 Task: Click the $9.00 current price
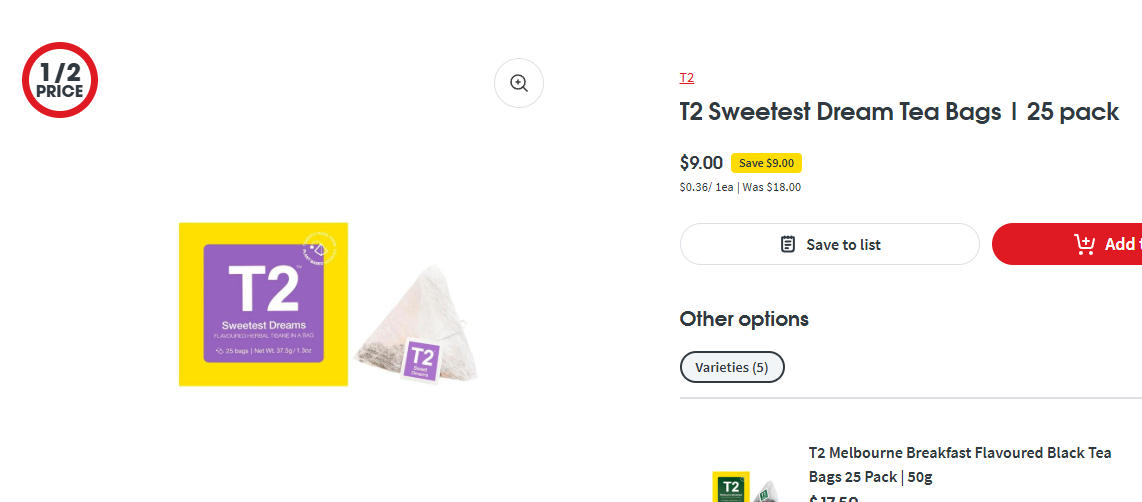701,163
